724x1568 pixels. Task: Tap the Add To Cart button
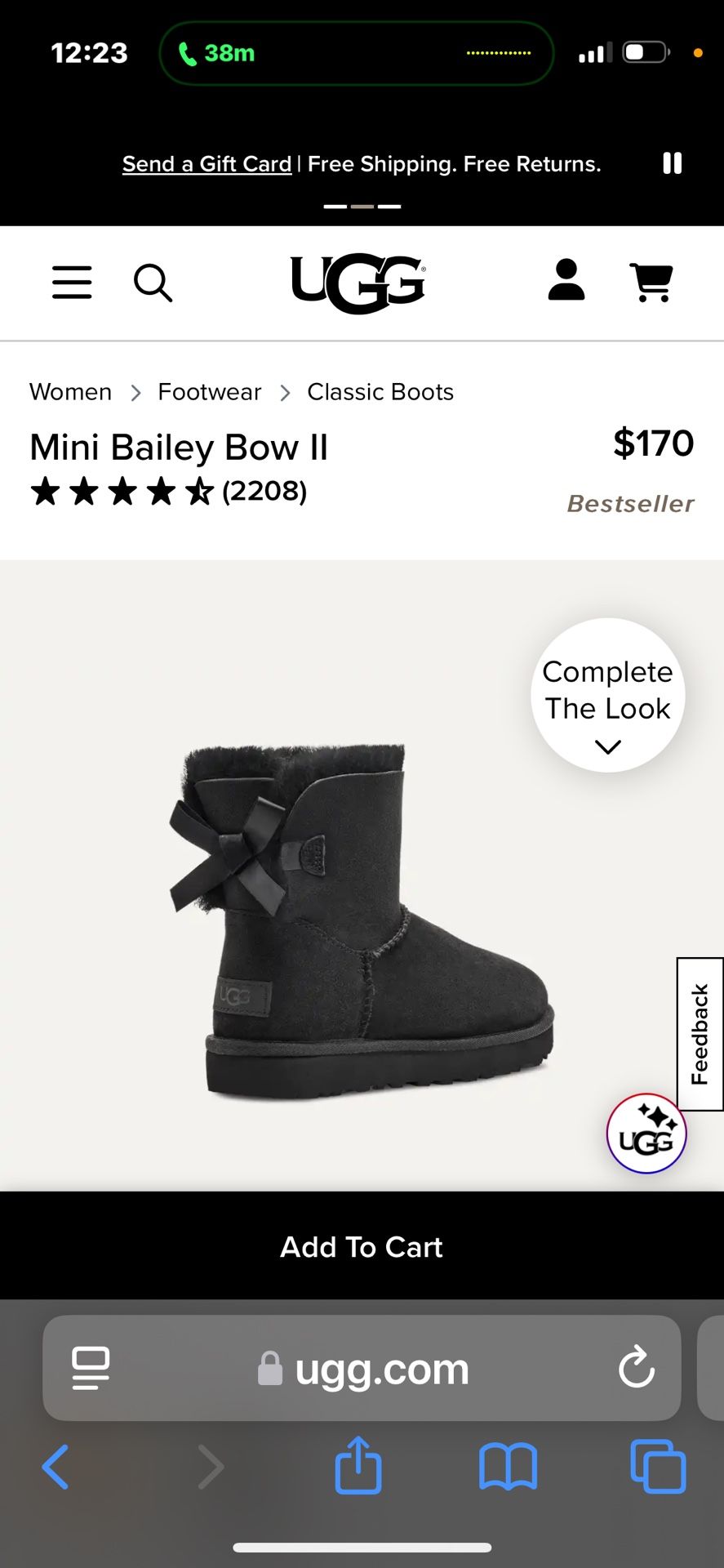point(362,1246)
